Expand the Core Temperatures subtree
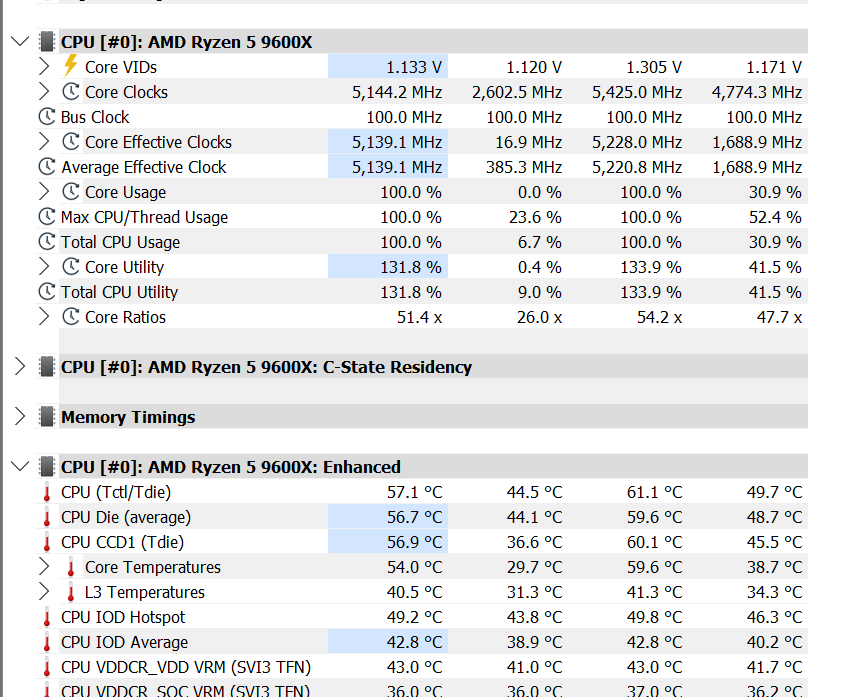The image size is (841, 697). pyautogui.click(x=44, y=567)
